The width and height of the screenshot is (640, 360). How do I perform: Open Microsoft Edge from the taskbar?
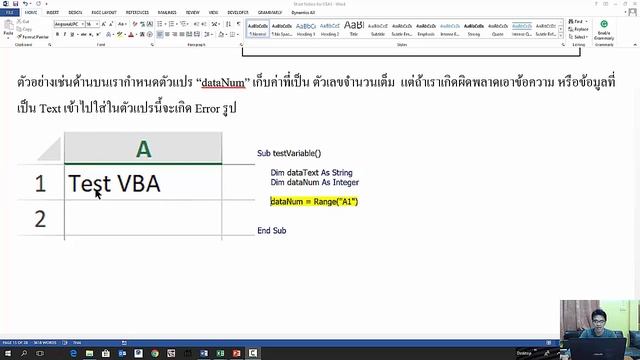[x=73, y=353]
